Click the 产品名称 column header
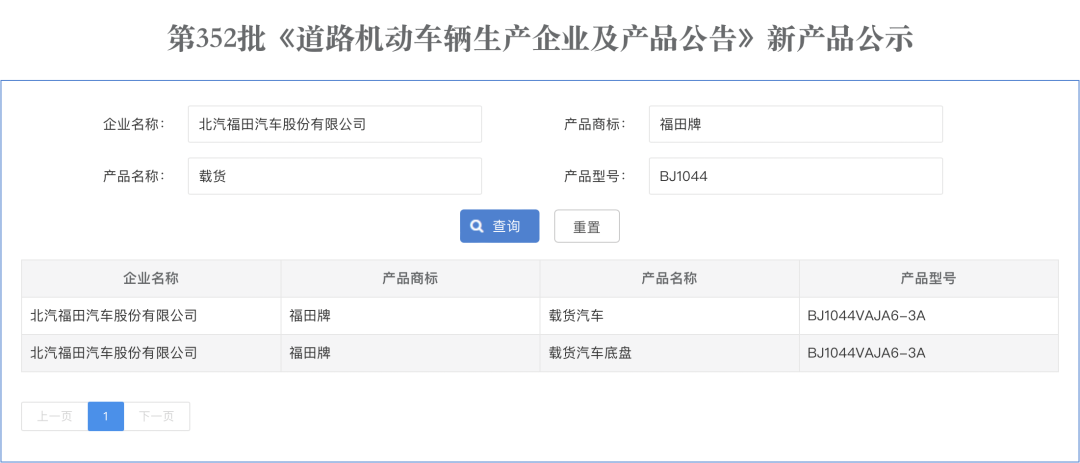This screenshot has height=463, width=1080. click(x=669, y=278)
